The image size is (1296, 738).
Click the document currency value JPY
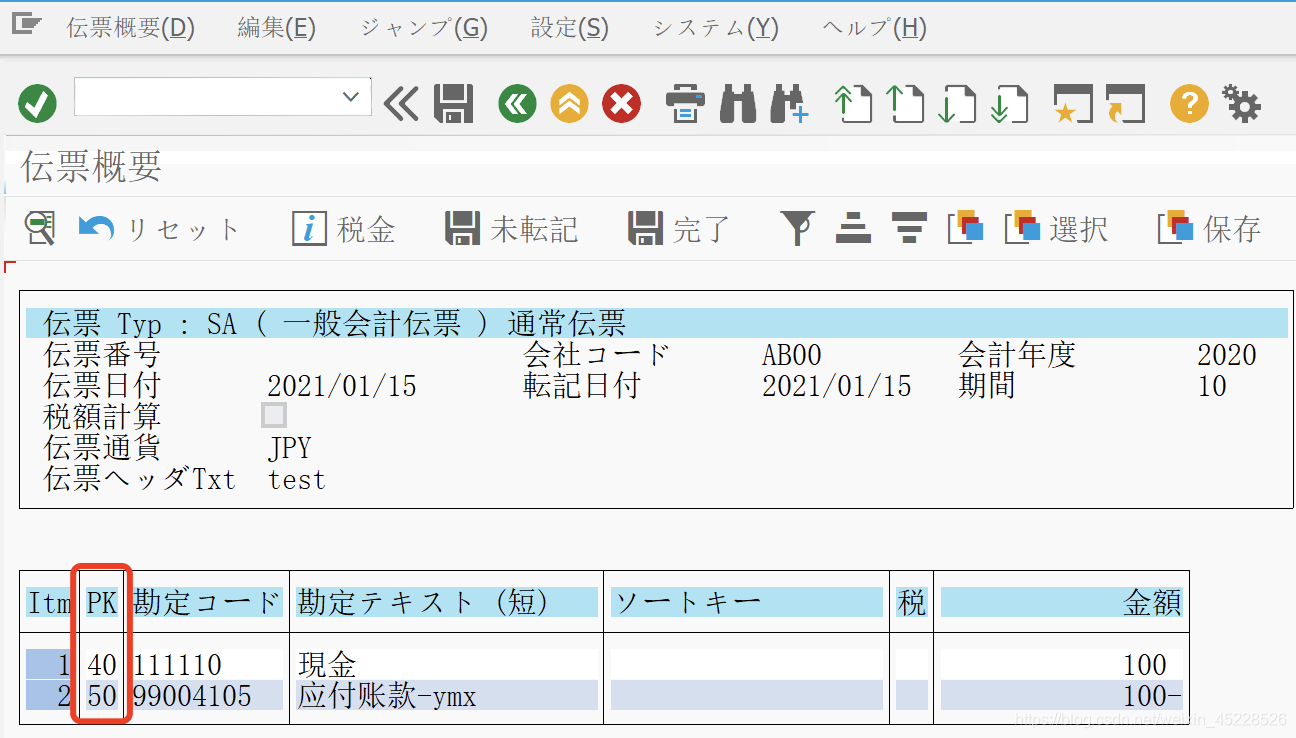click(290, 448)
